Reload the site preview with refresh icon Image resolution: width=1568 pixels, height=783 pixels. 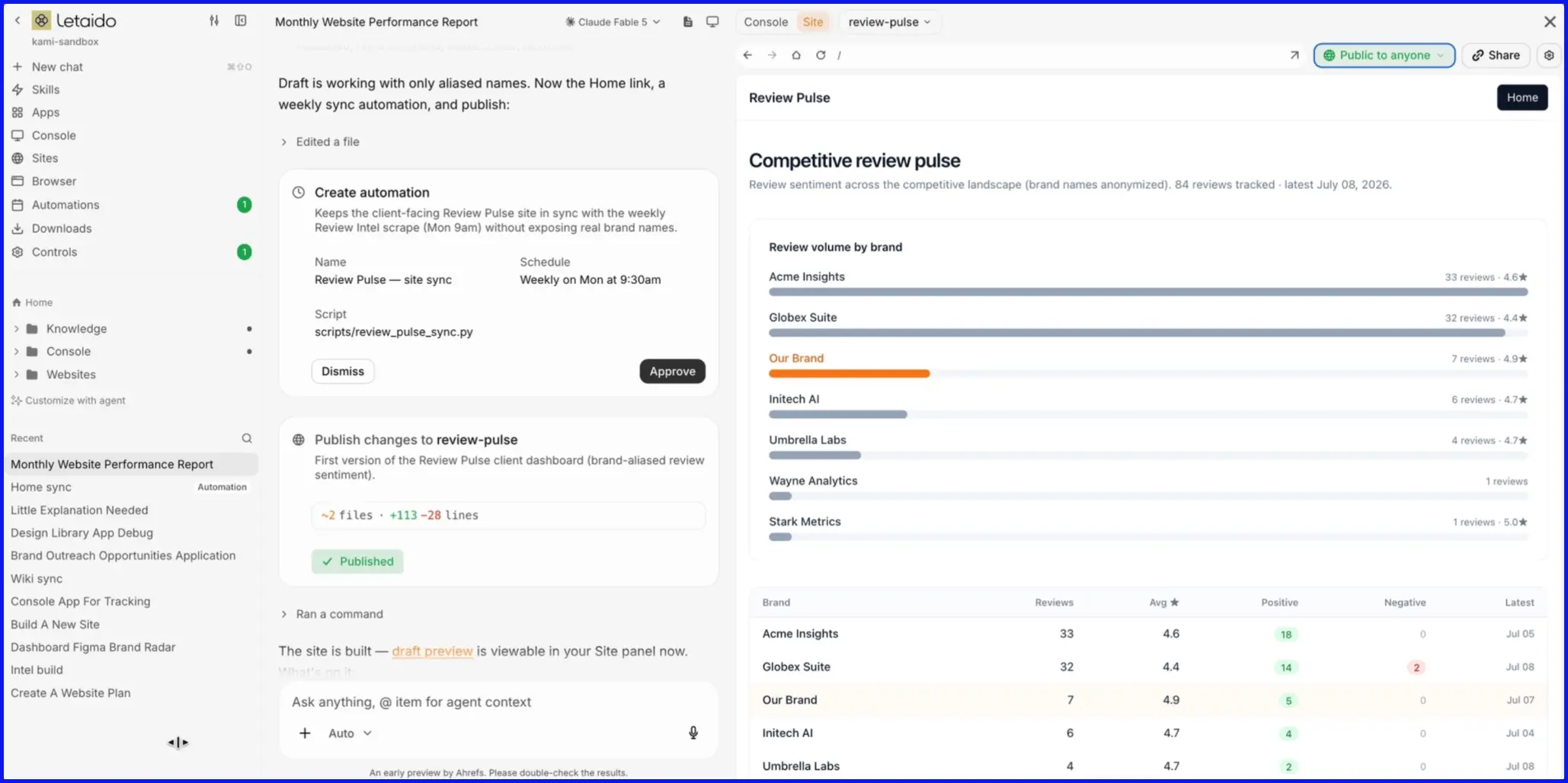[821, 55]
